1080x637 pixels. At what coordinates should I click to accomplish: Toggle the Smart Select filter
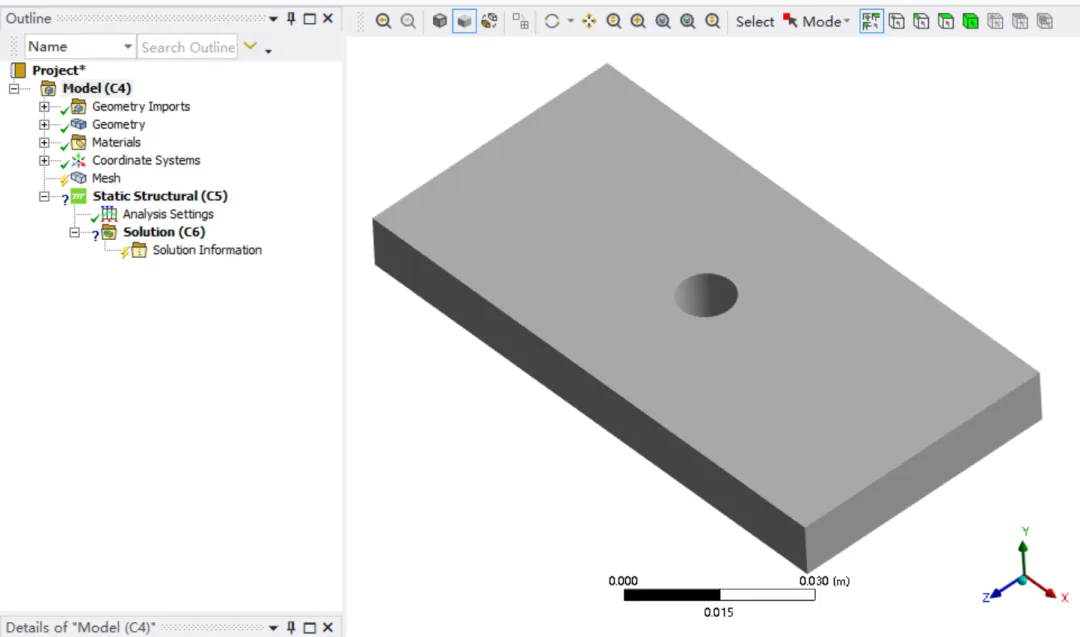871,21
